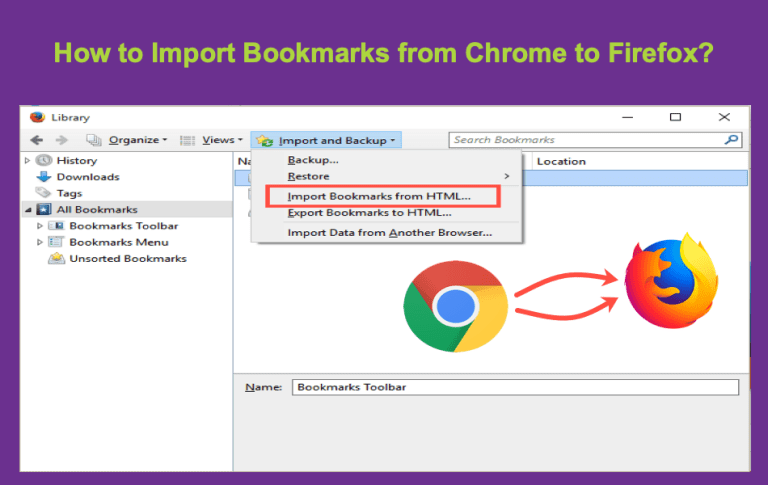The width and height of the screenshot is (768, 485).
Task: Select All Bookmarks in the sidebar
Action: (x=97, y=209)
